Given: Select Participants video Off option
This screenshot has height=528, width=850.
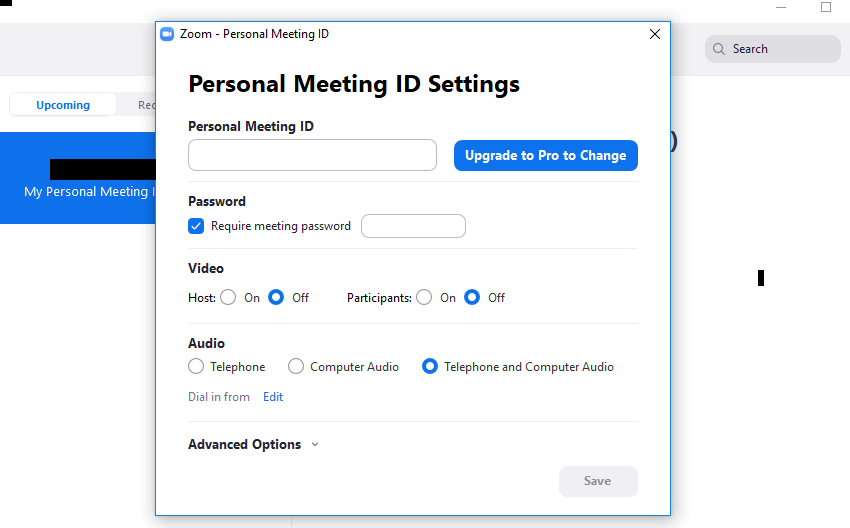Looking at the screenshot, I should (473, 297).
